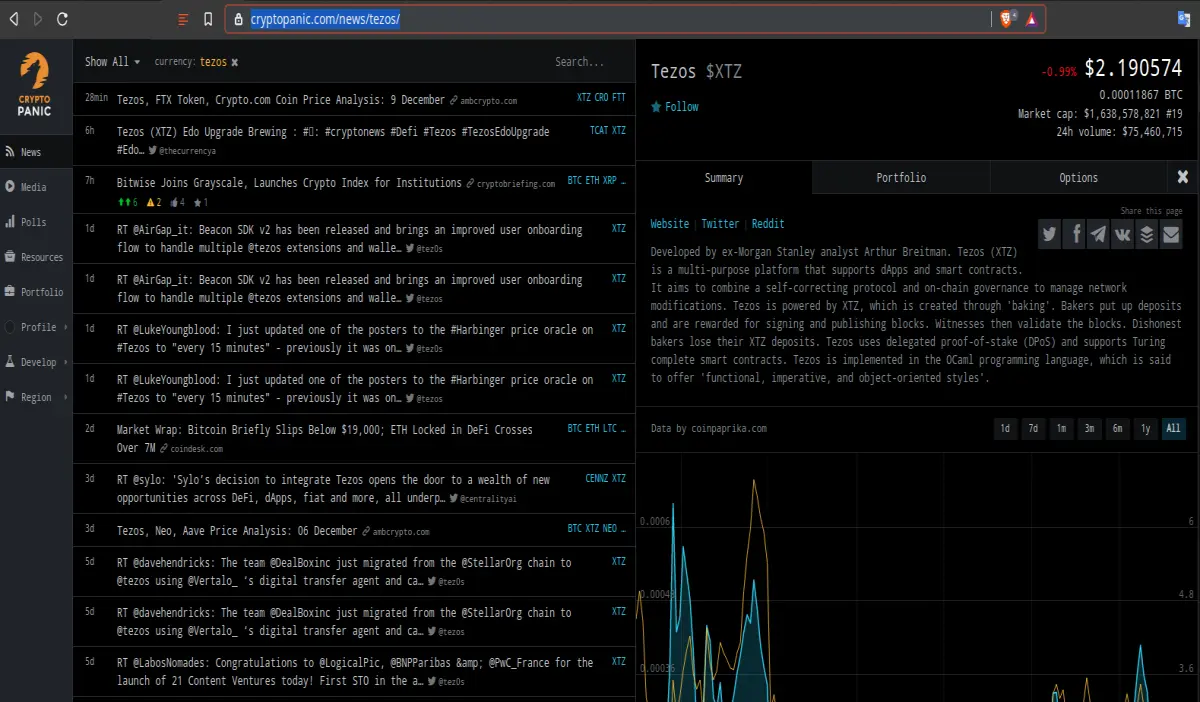Share this page by email
Viewport: 1200px width, 702px height.
(1171, 235)
